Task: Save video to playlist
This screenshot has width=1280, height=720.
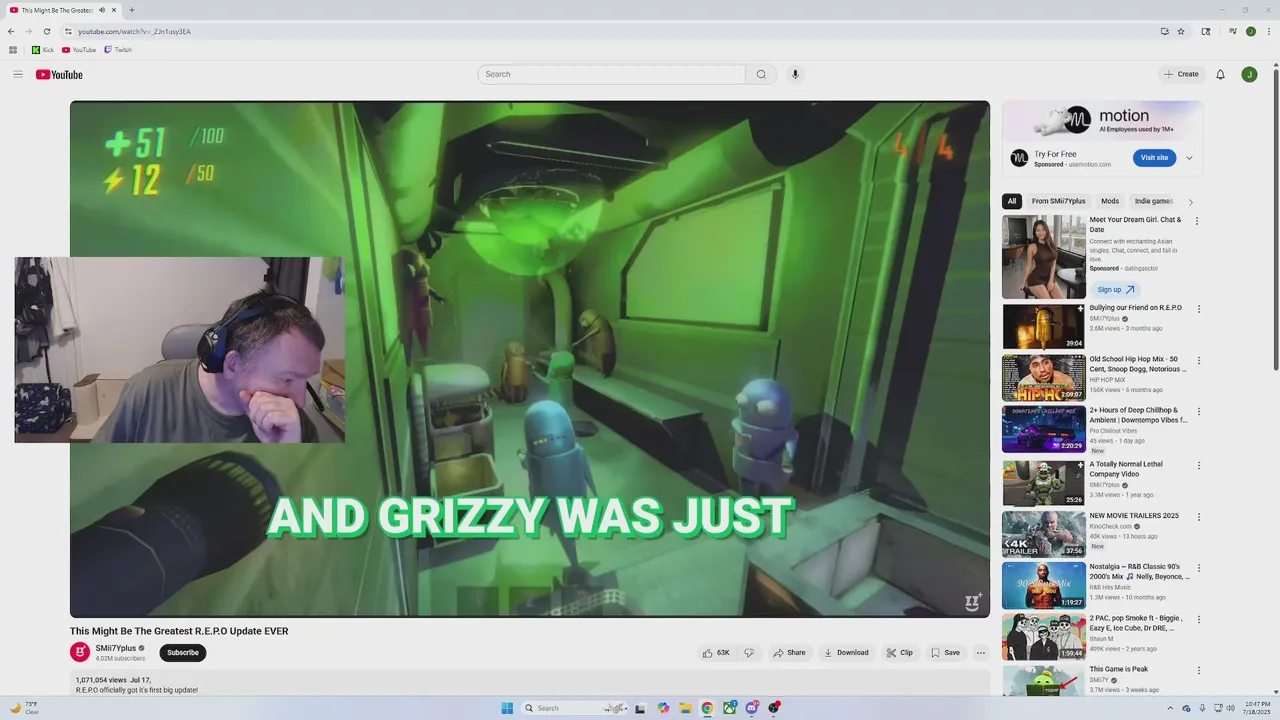Action: tap(945, 653)
